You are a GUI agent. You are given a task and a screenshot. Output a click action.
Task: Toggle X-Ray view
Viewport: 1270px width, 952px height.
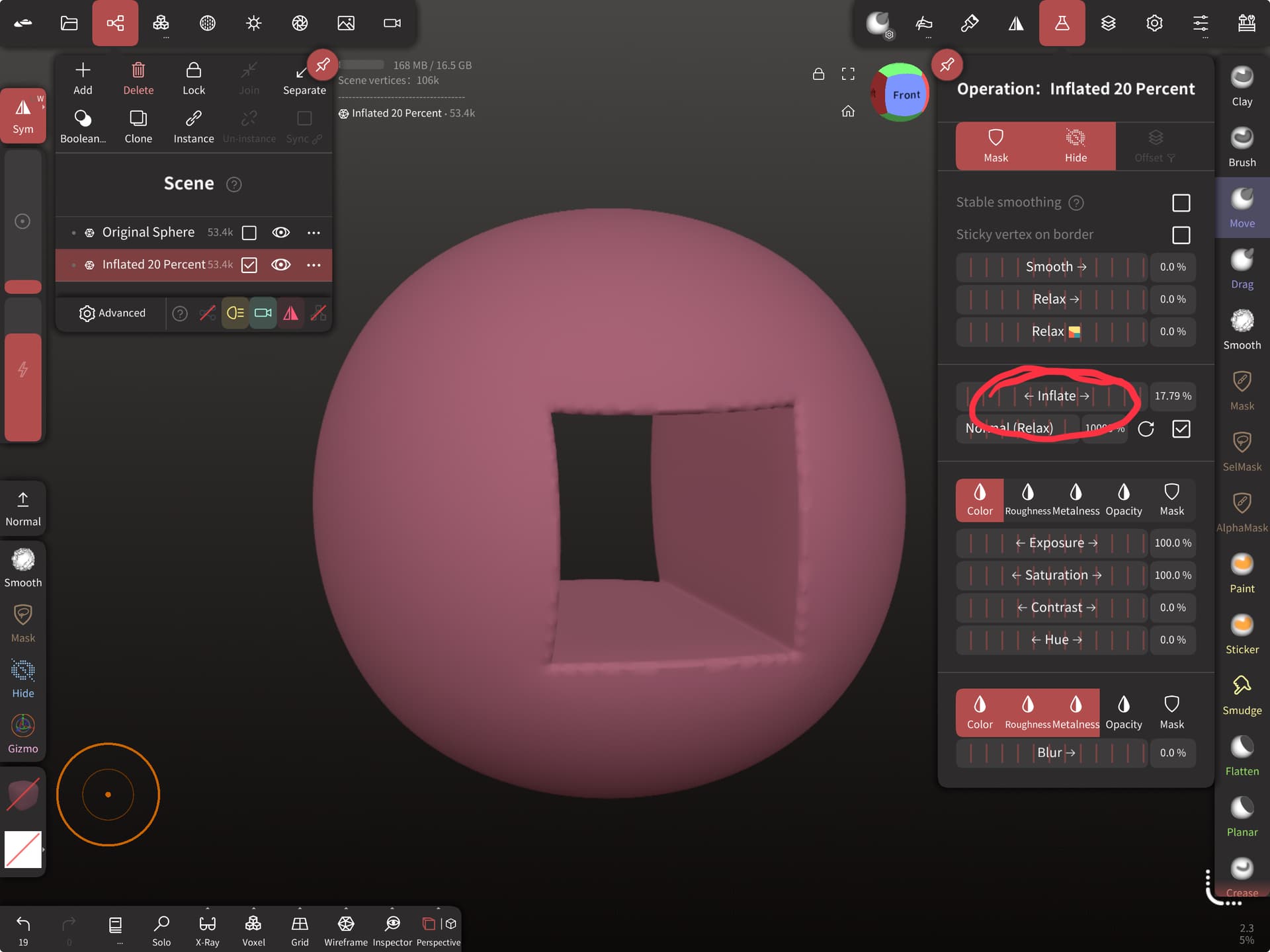pos(207,930)
